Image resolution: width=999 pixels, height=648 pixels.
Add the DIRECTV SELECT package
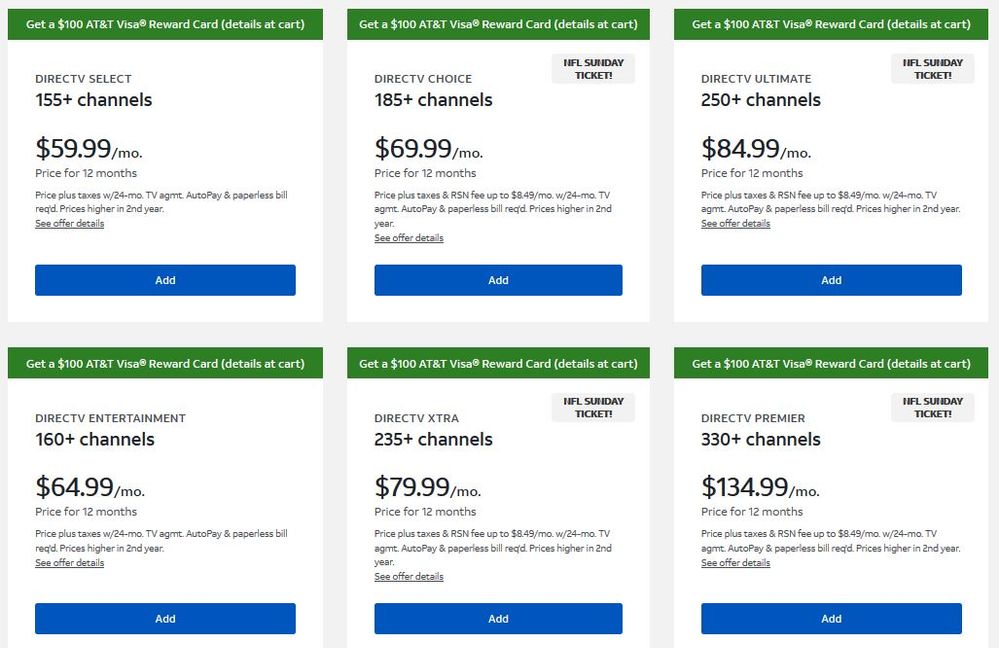click(x=165, y=280)
